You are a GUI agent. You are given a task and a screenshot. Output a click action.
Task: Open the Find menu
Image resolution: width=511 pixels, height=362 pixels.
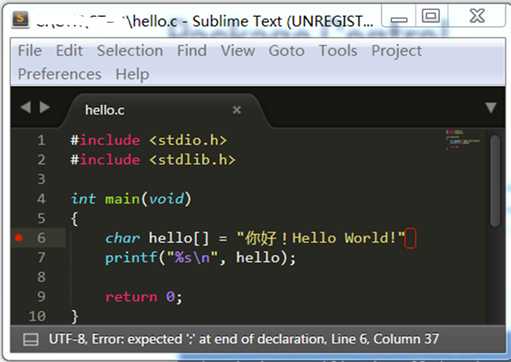(192, 51)
